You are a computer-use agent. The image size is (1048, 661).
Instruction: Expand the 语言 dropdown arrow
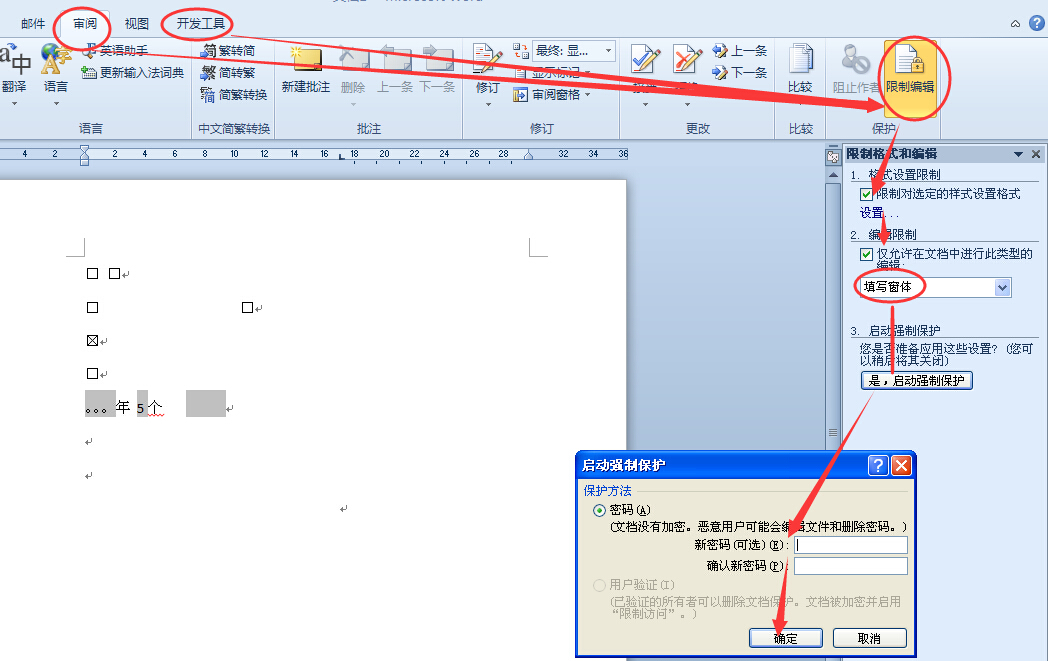(x=56, y=104)
